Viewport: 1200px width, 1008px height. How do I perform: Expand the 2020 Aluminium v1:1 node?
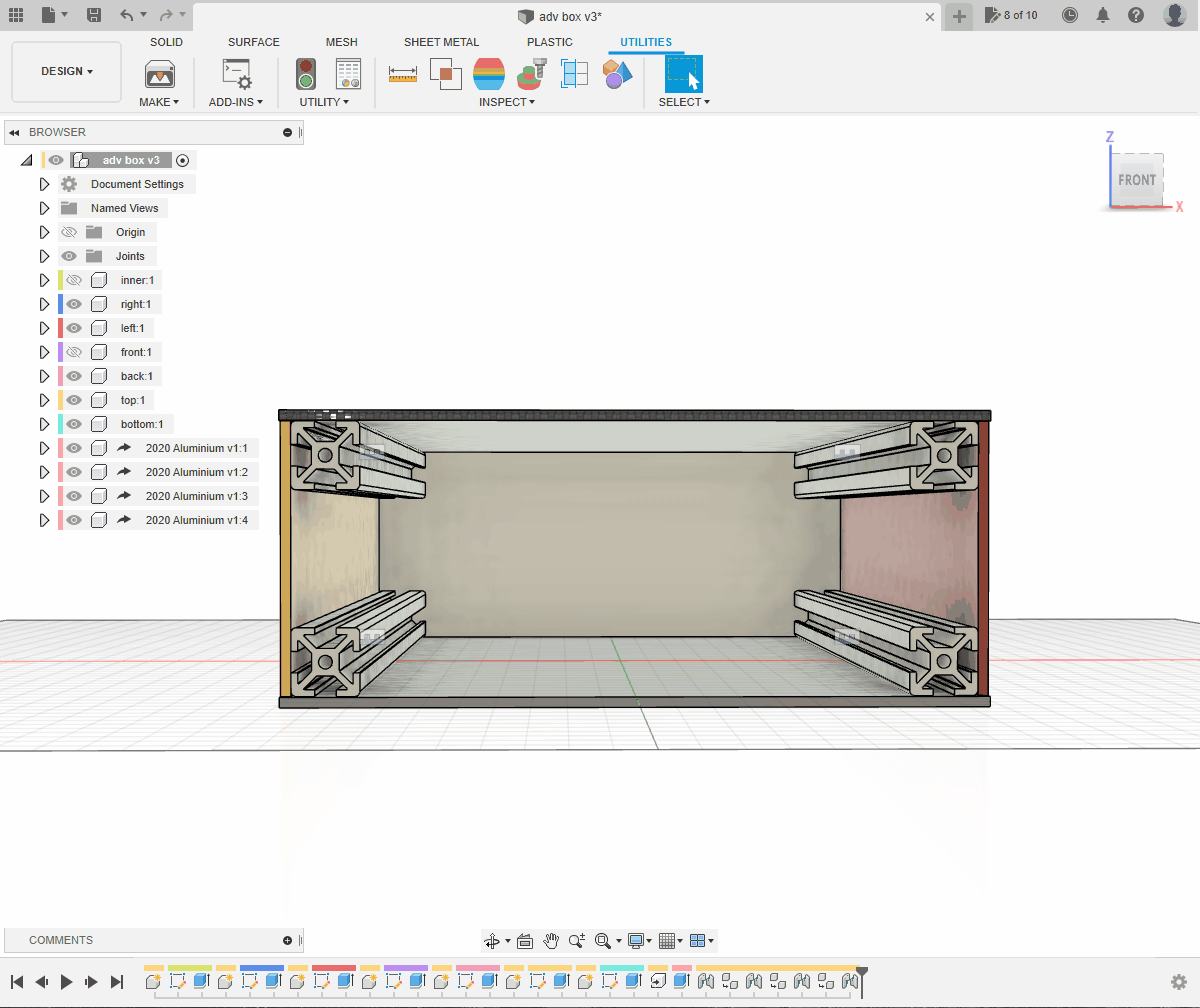pos(44,448)
